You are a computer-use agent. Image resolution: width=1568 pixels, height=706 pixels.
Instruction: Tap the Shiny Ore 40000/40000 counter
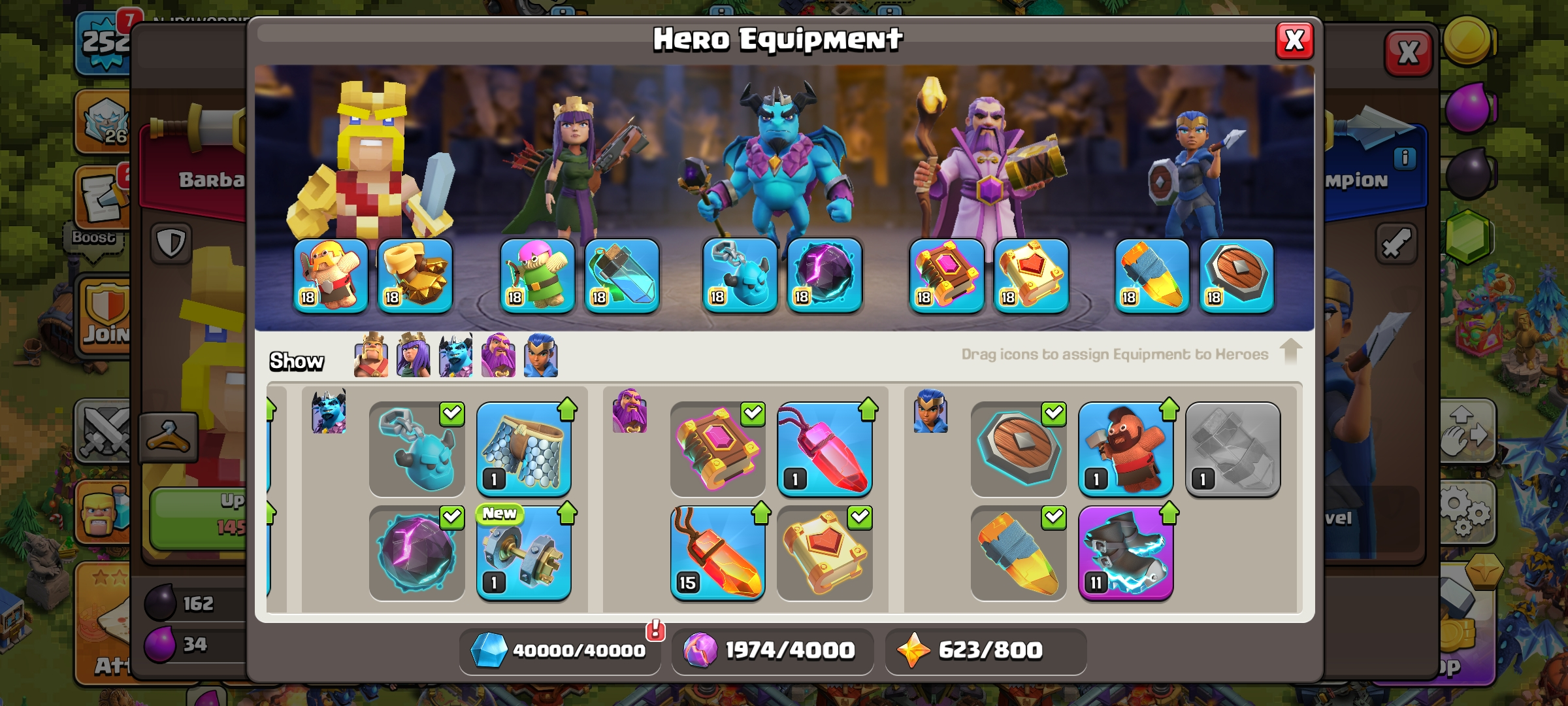(560, 650)
